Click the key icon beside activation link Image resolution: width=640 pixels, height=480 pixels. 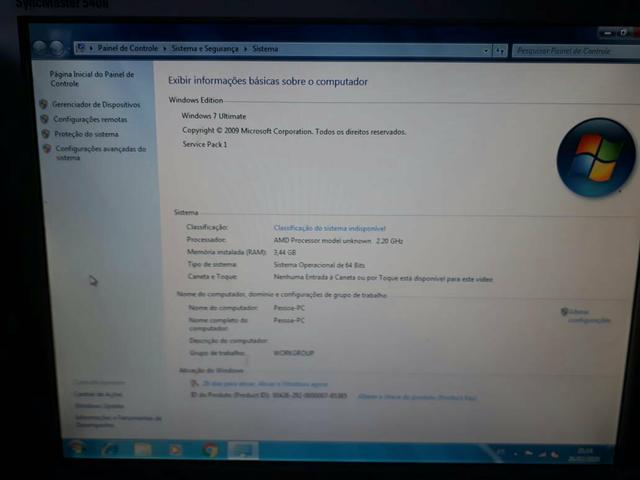coord(195,383)
